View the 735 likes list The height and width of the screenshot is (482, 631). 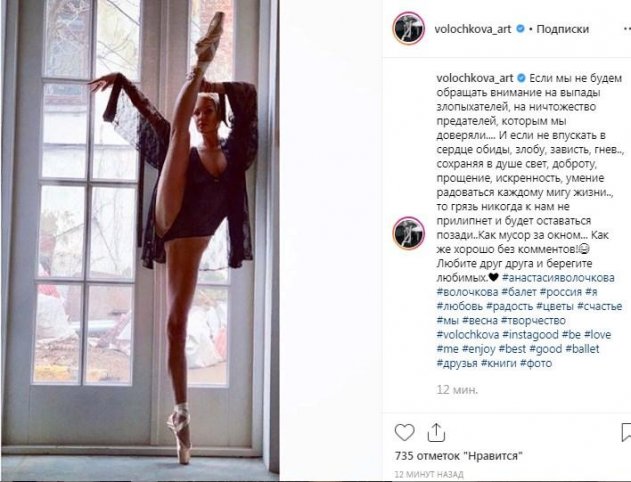[459, 456]
